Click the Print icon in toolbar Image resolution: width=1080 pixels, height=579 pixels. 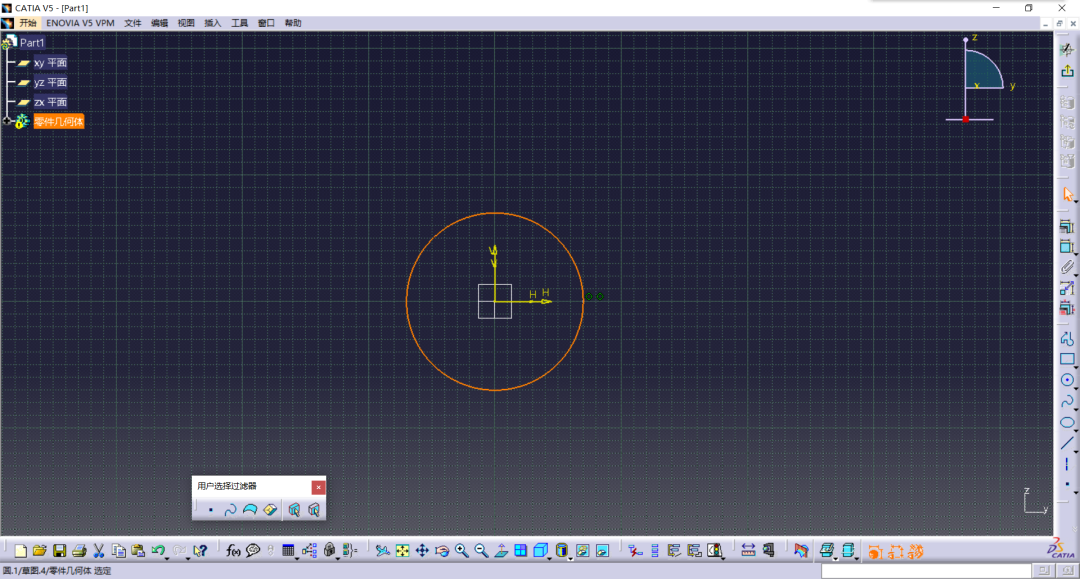click(x=79, y=551)
